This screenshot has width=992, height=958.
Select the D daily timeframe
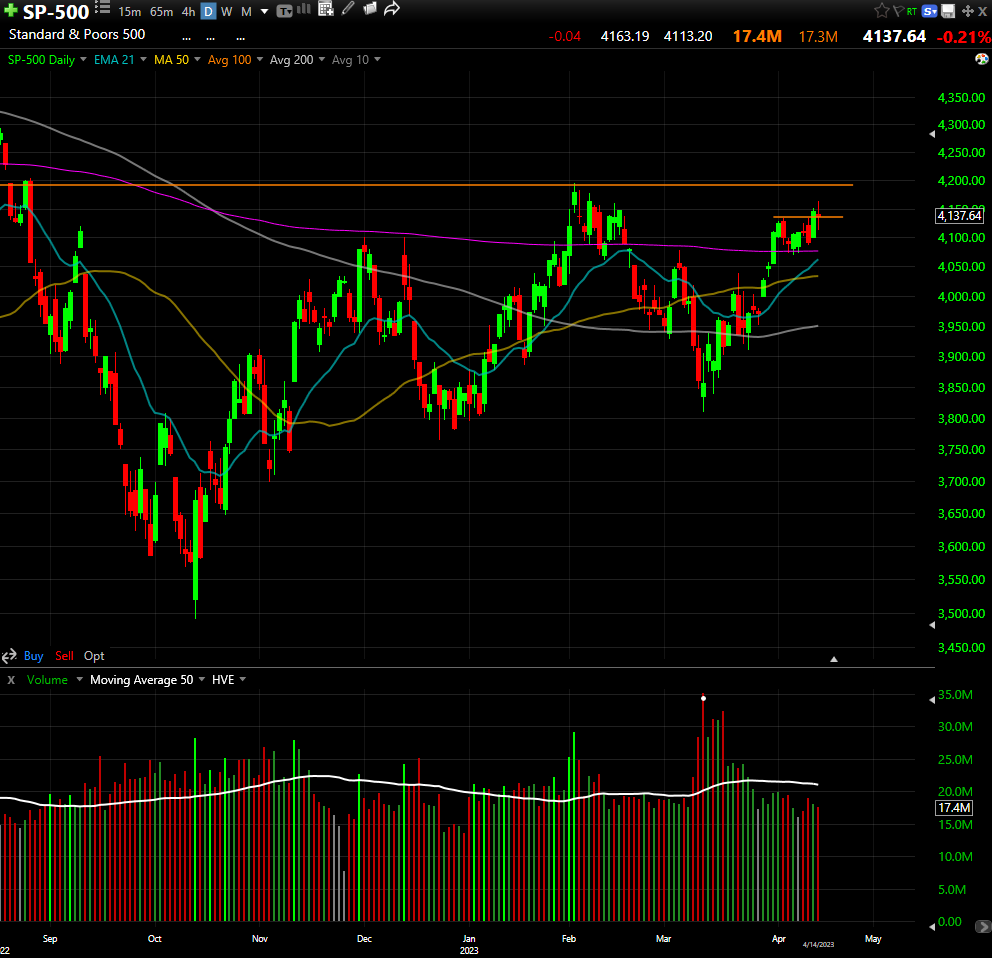[x=208, y=11]
